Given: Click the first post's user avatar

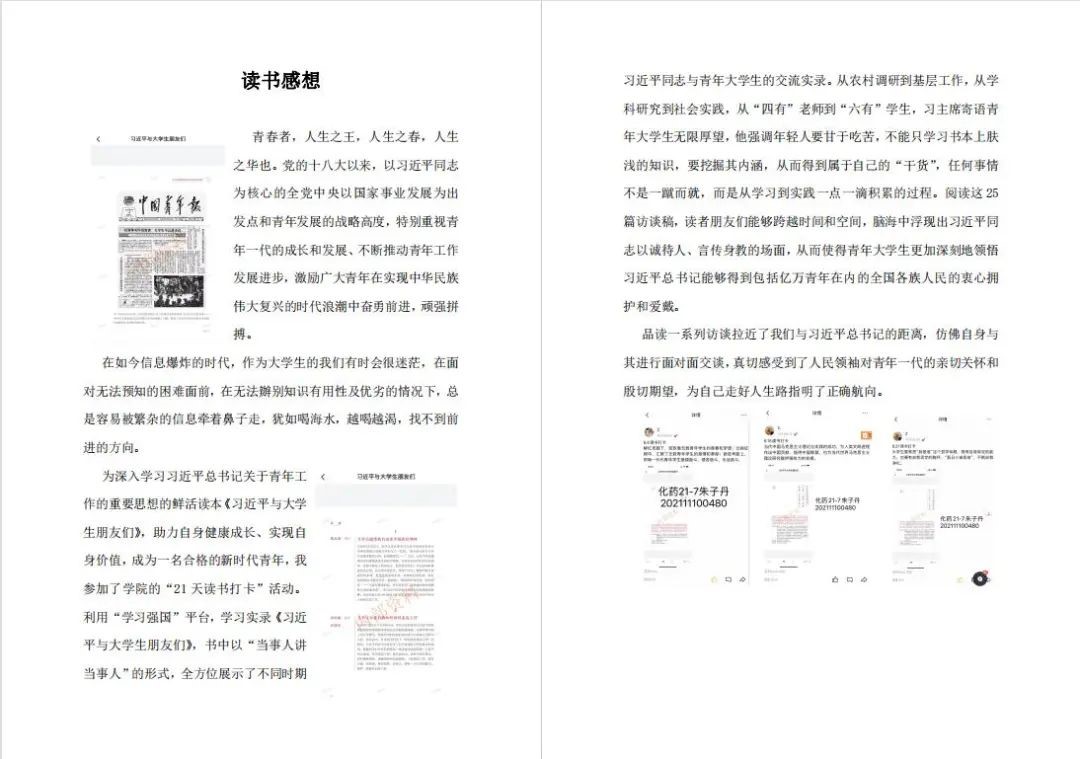Looking at the screenshot, I should coord(648,432).
